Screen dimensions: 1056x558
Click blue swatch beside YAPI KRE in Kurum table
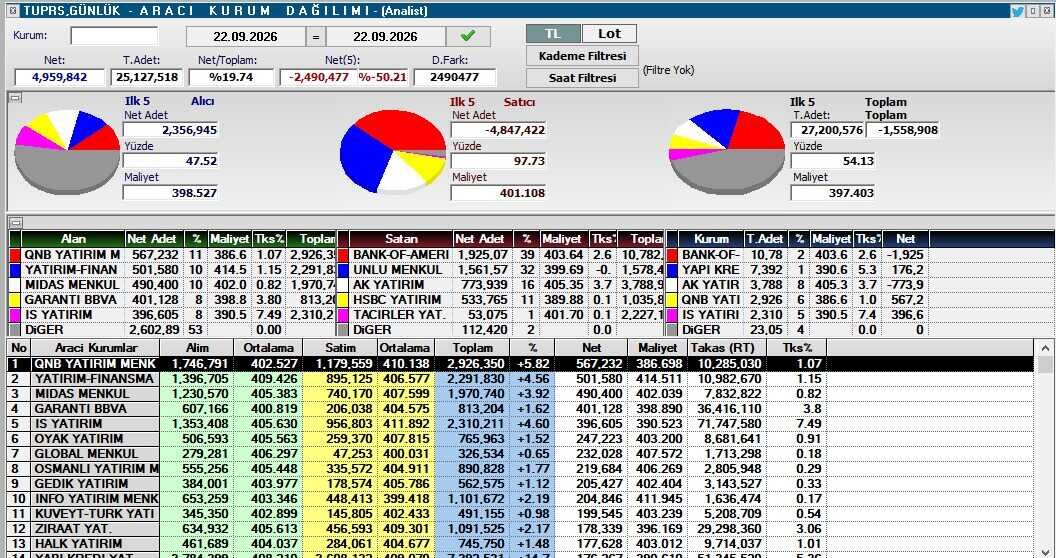[x=671, y=270]
